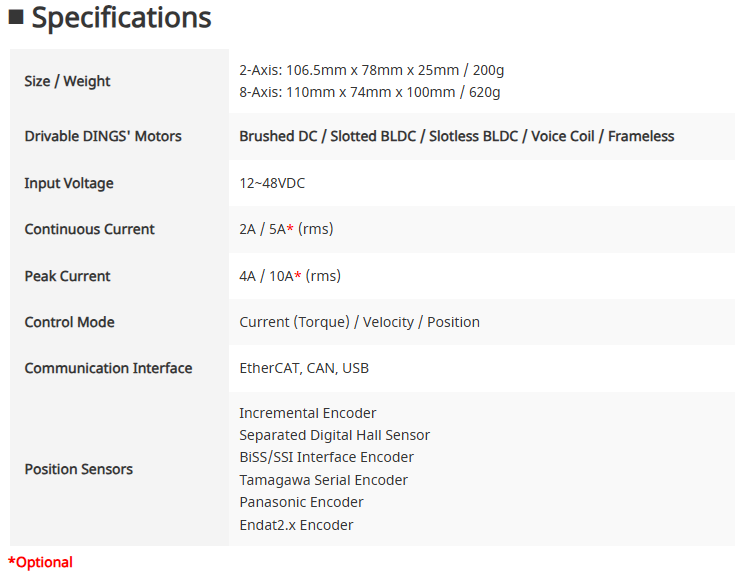Select the Incremental Encoder entry
This screenshot has width=740, height=575.
pos(308,413)
